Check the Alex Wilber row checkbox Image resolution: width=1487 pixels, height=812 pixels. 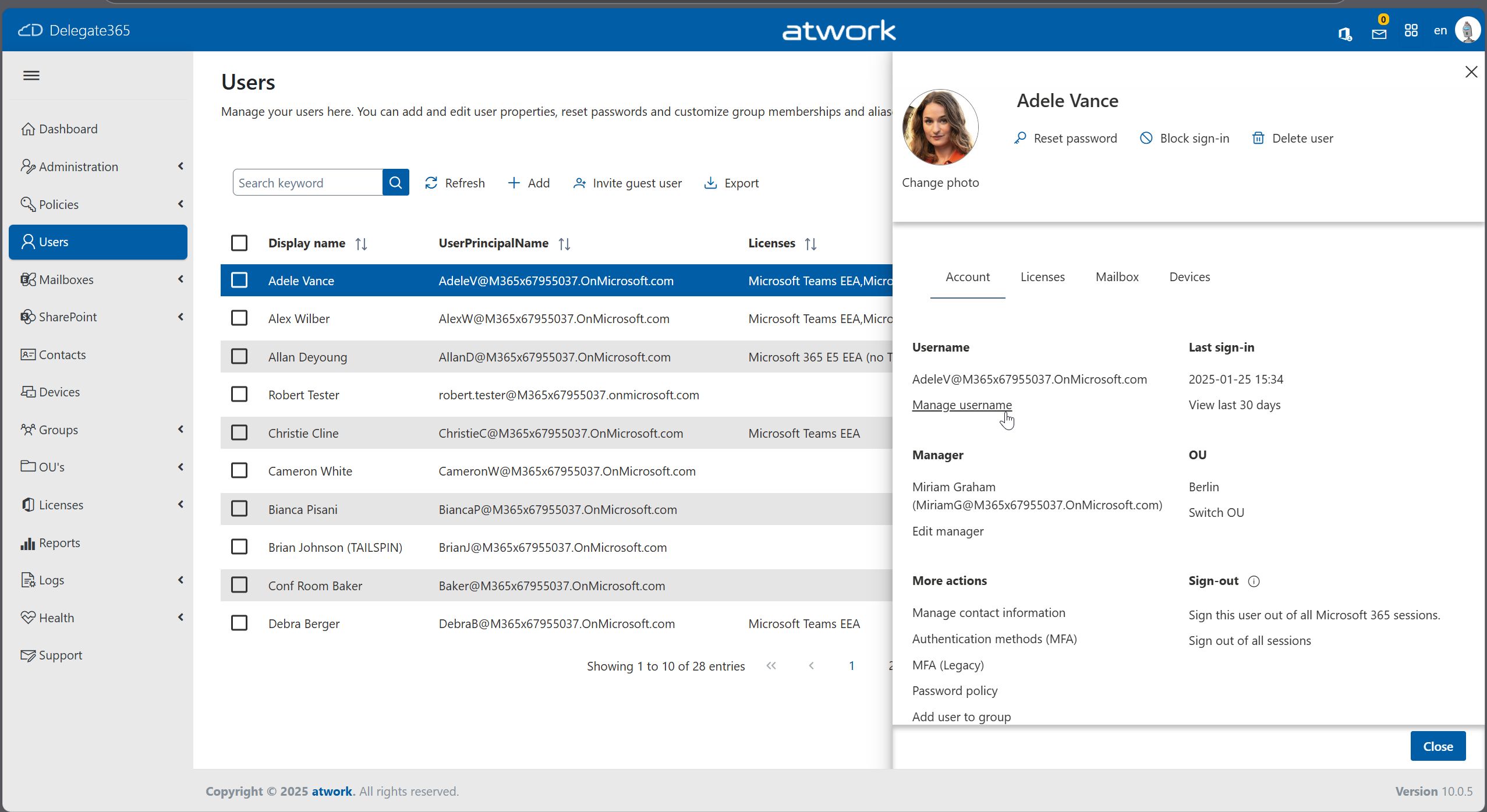(x=239, y=318)
